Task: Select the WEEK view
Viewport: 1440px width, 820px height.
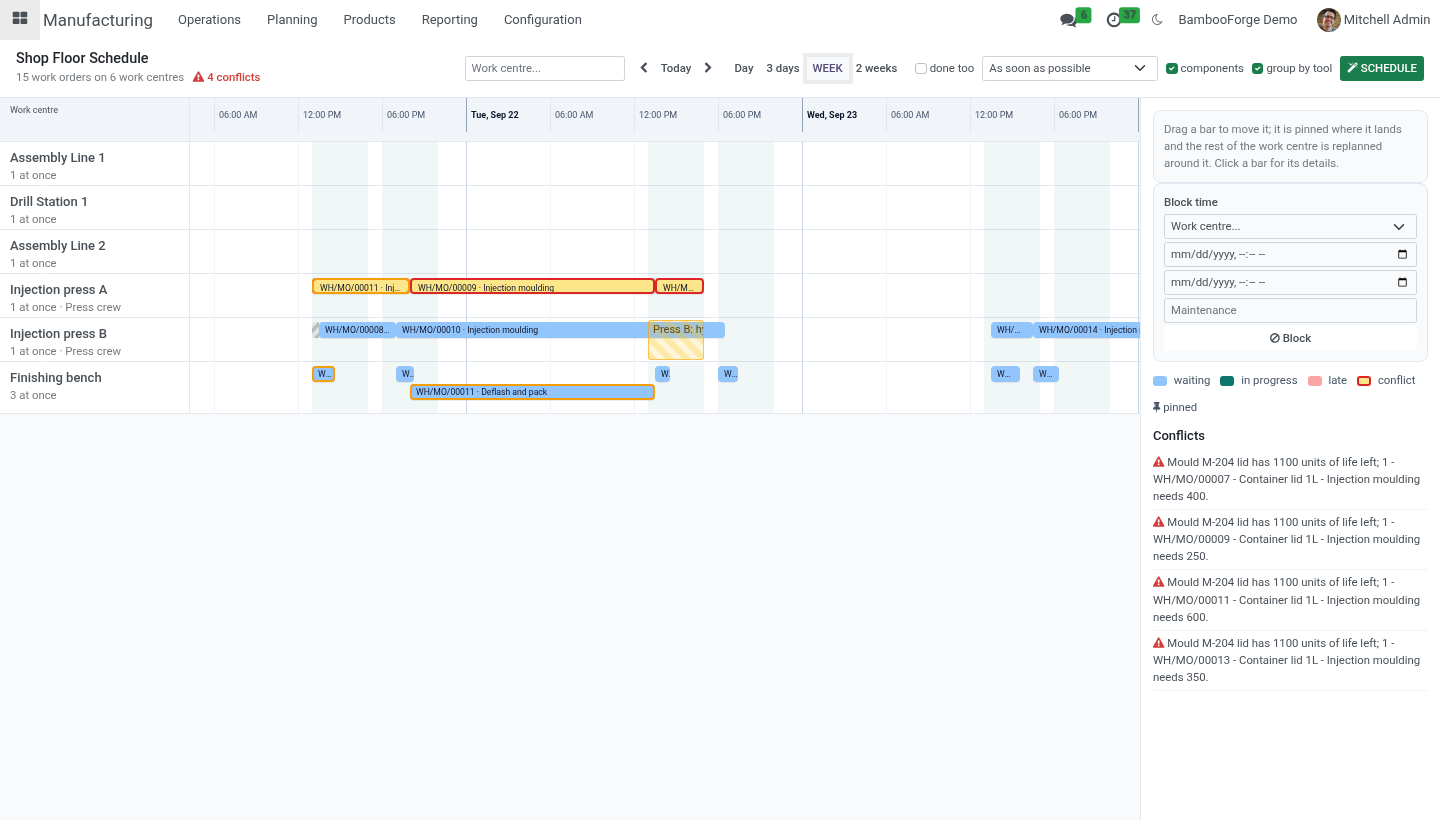Action: pyautogui.click(x=828, y=68)
